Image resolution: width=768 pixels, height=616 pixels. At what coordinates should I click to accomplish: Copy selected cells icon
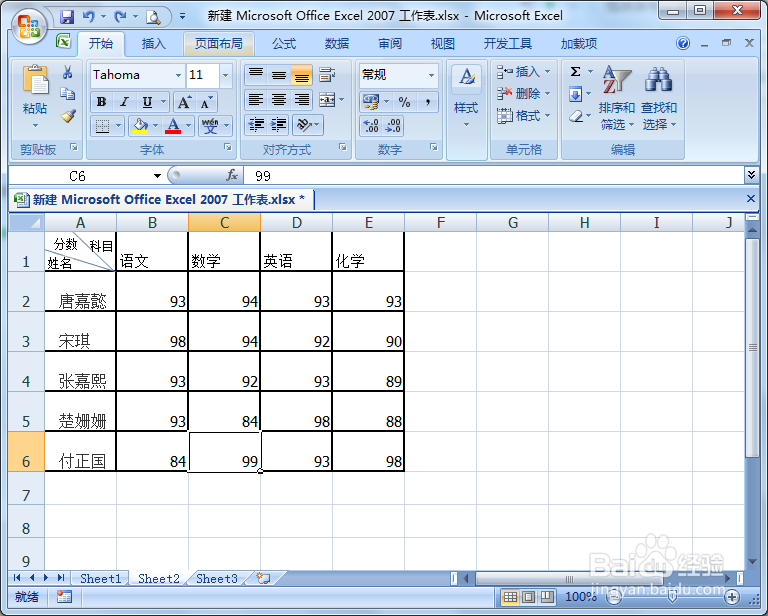tap(68, 94)
